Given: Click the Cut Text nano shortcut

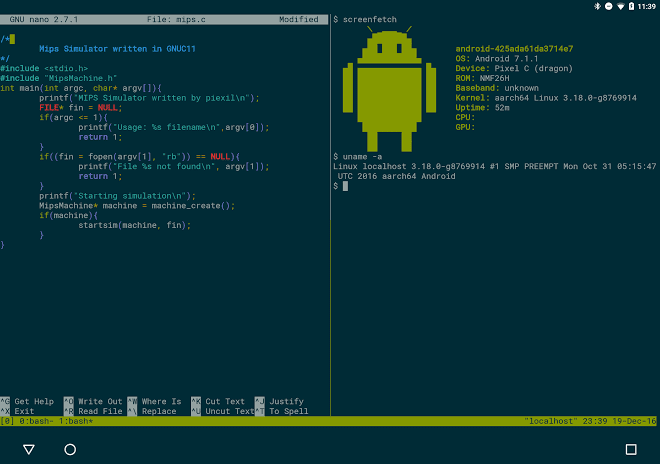Looking at the screenshot, I should pos(218,401).
